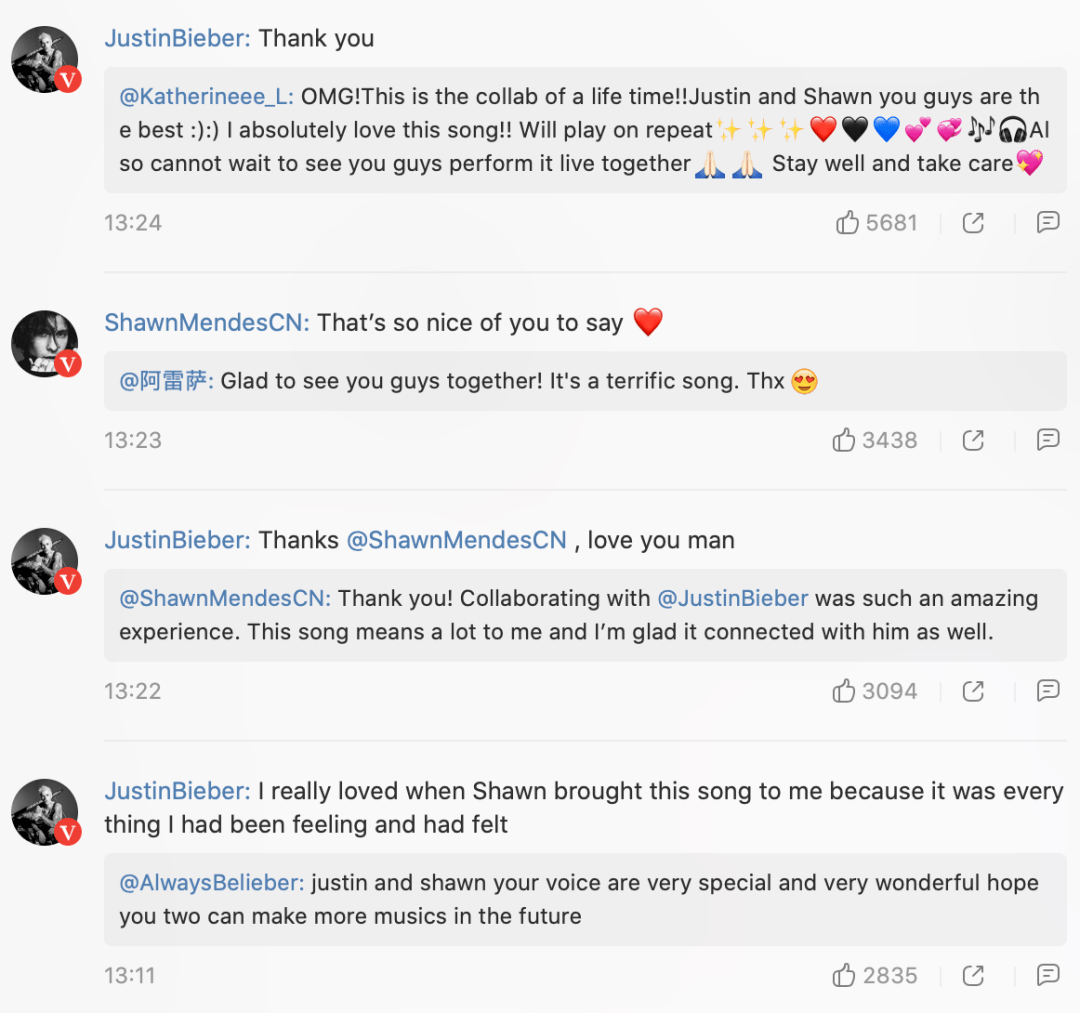Screen dimensions: 1080x1013
Task: Reply to the 13:24 "Thank you" comment
Action: (x=1047, y=222)
